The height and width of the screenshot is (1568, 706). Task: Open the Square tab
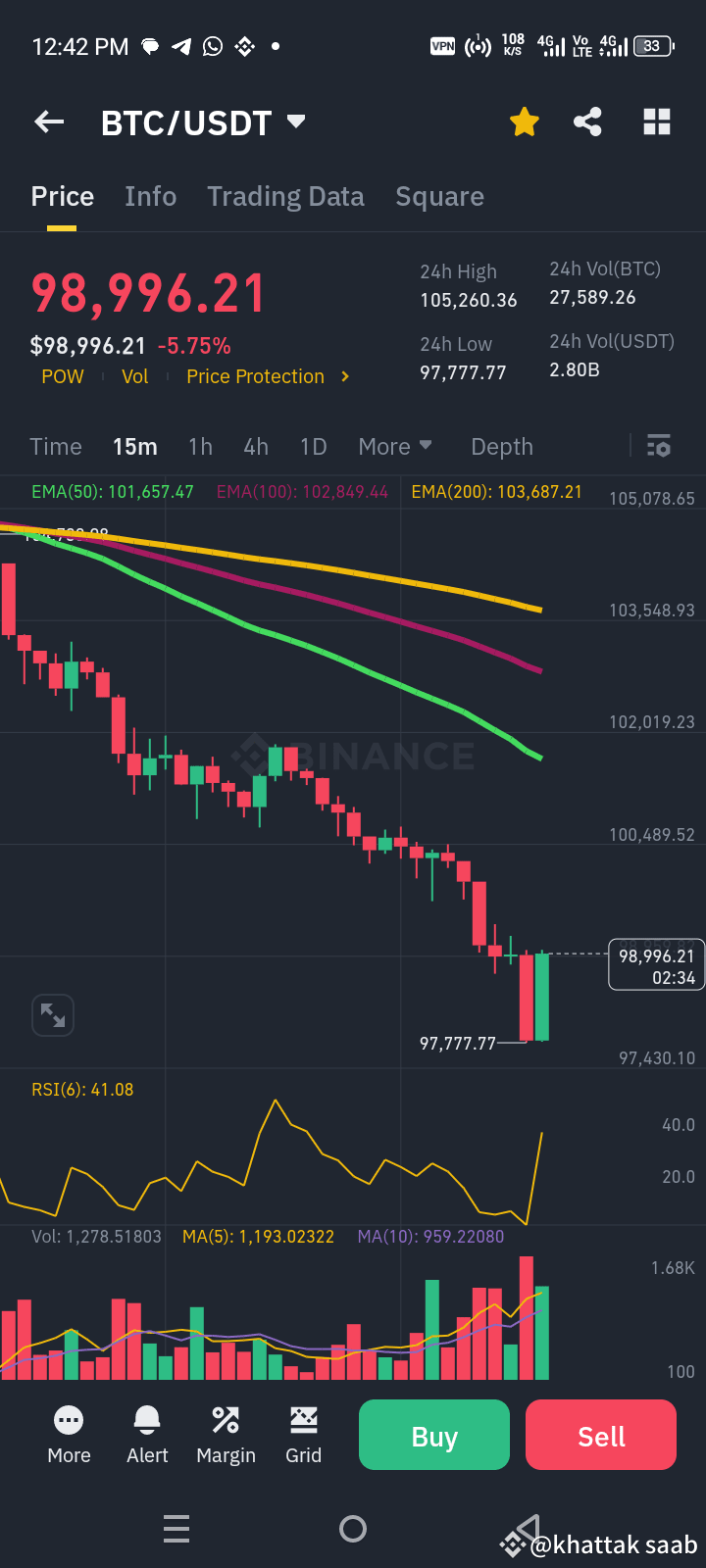tap(439, 197)
